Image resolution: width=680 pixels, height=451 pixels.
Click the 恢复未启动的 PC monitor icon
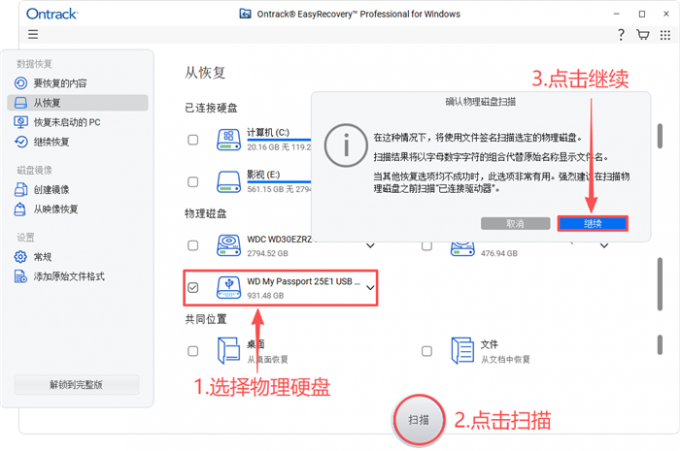pos(20,122)
